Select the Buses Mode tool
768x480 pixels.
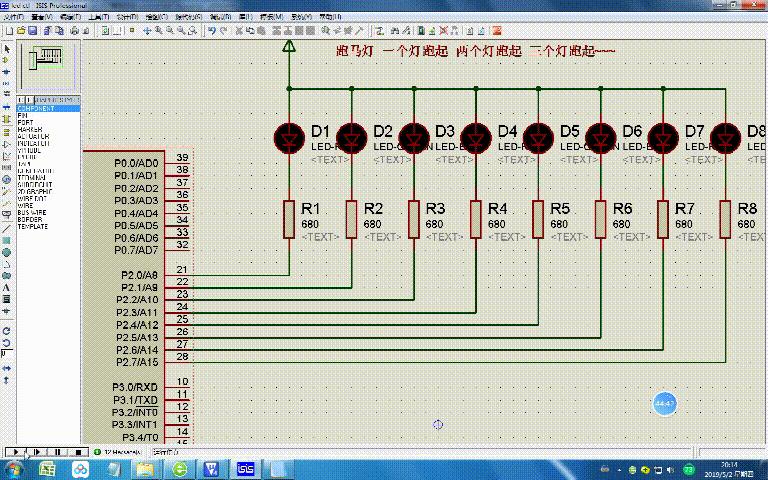point(6,107)
